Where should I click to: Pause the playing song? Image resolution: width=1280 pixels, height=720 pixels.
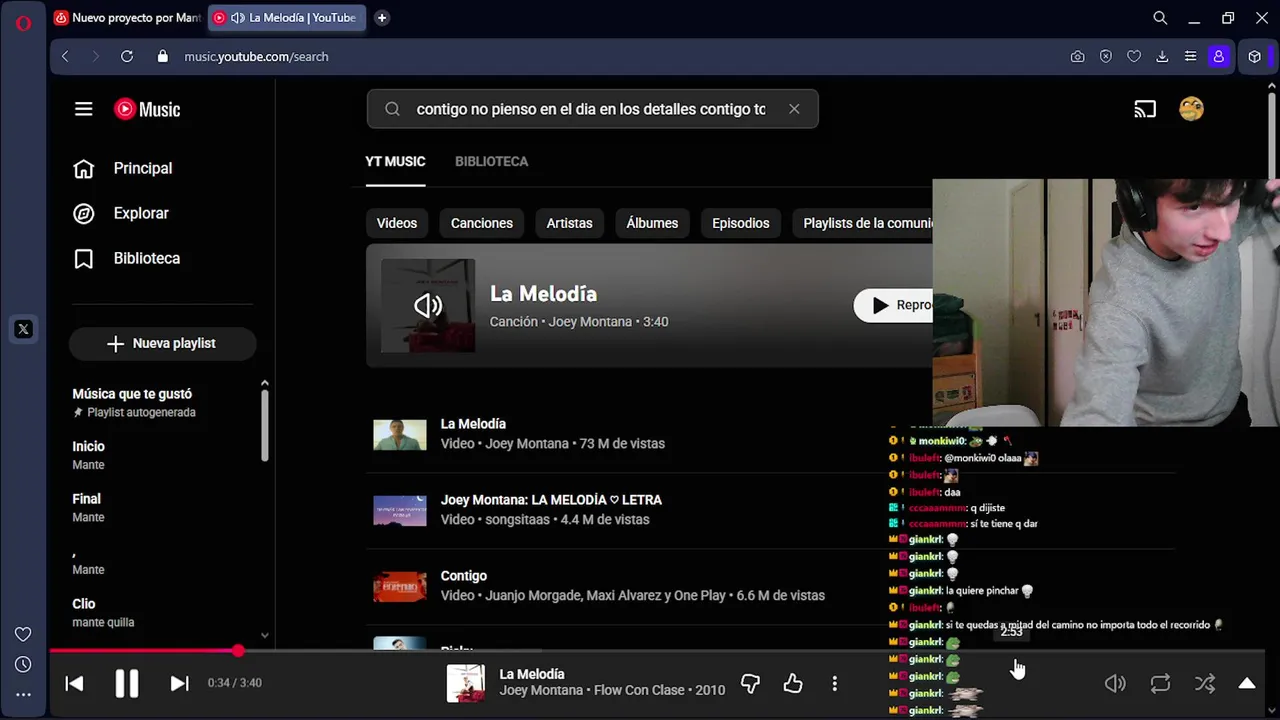127,683
